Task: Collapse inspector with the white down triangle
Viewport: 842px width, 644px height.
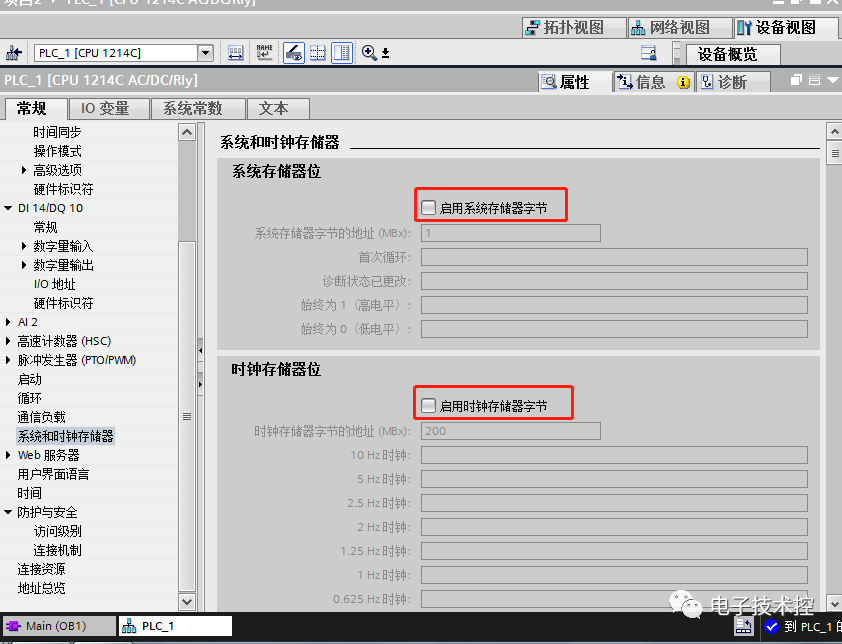Action: tap(833, 80)
